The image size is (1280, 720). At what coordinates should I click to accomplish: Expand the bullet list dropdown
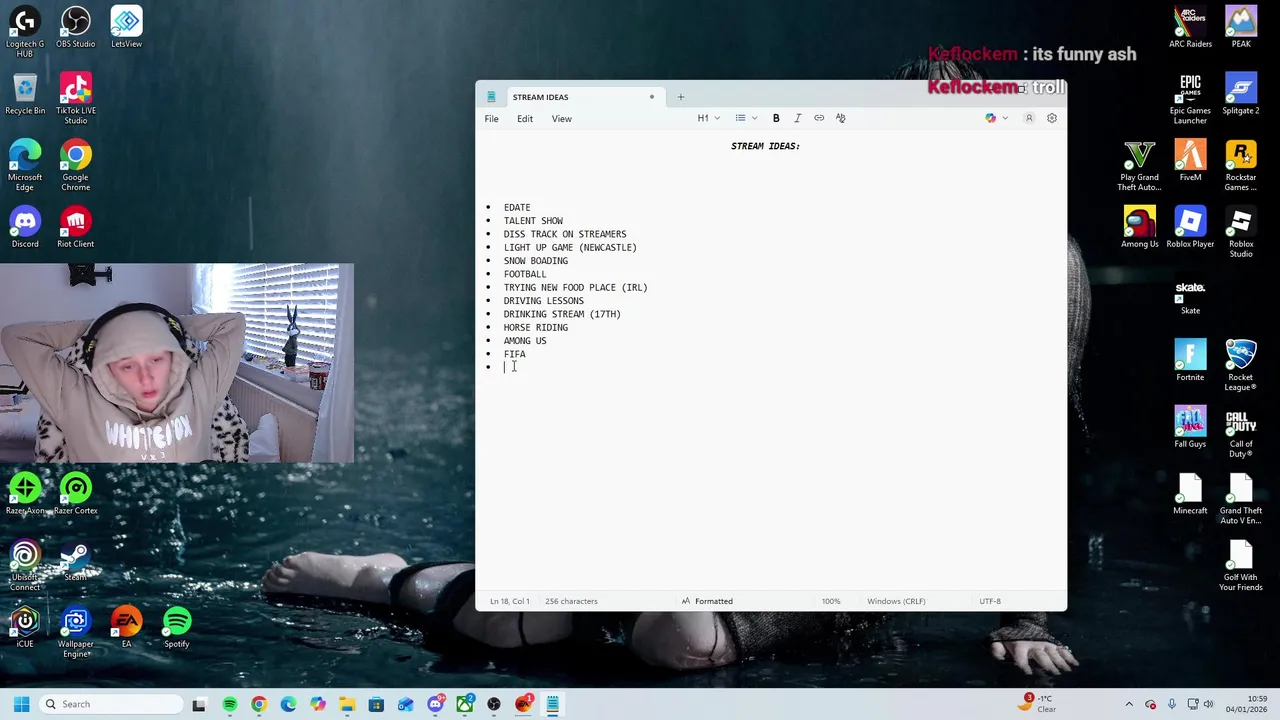pyautogui.click(x=753, y=118)
